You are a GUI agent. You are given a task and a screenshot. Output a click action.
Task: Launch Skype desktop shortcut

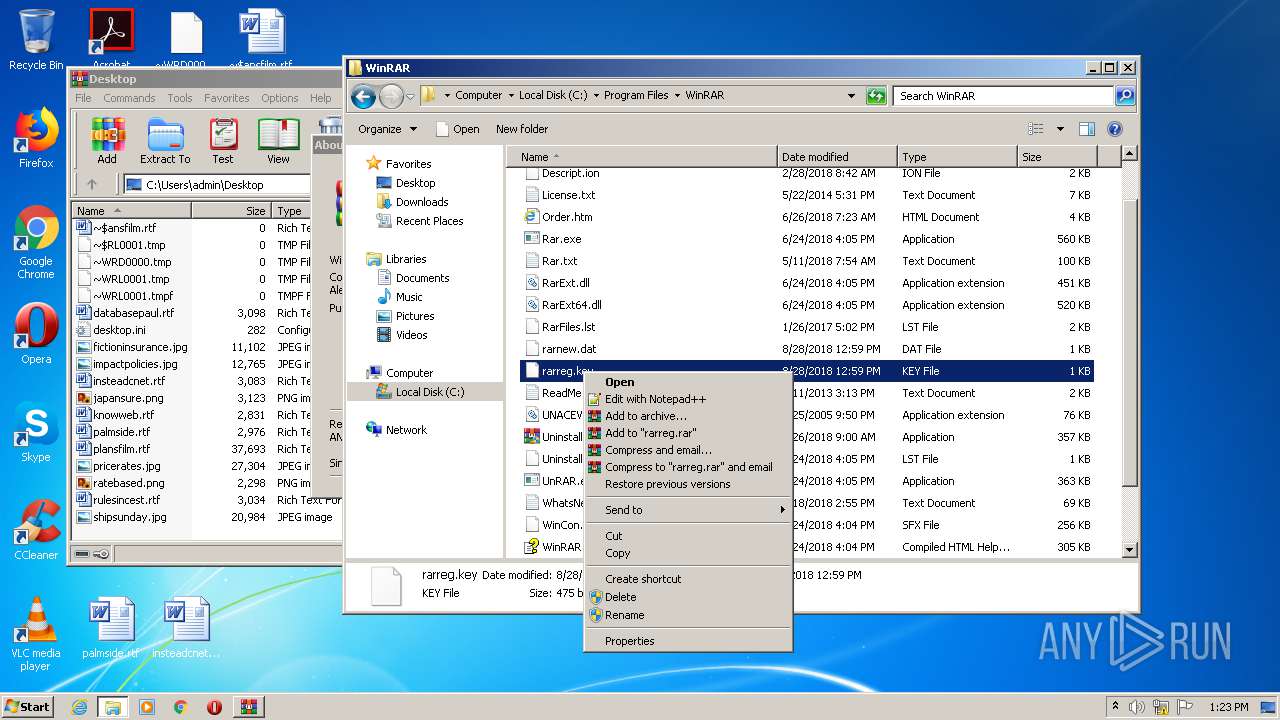36,432
